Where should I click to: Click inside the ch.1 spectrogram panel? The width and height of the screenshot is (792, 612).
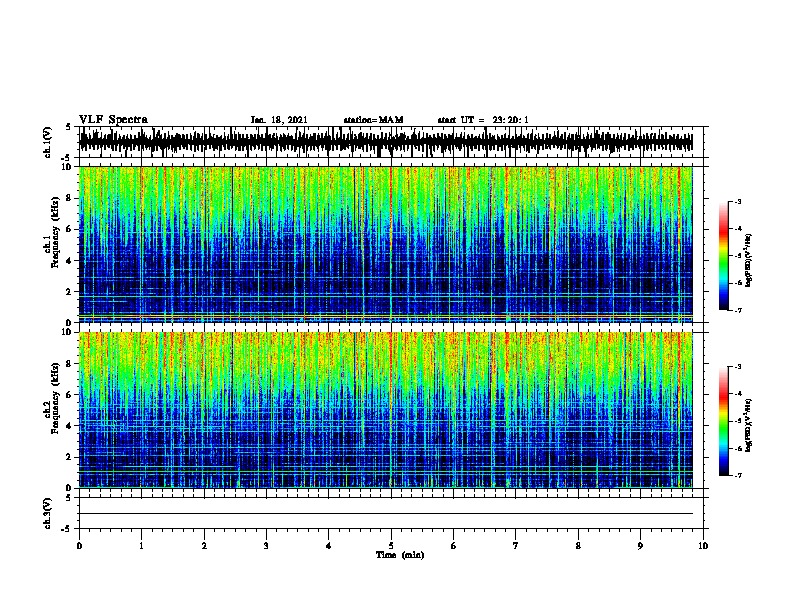coord(386,244)
